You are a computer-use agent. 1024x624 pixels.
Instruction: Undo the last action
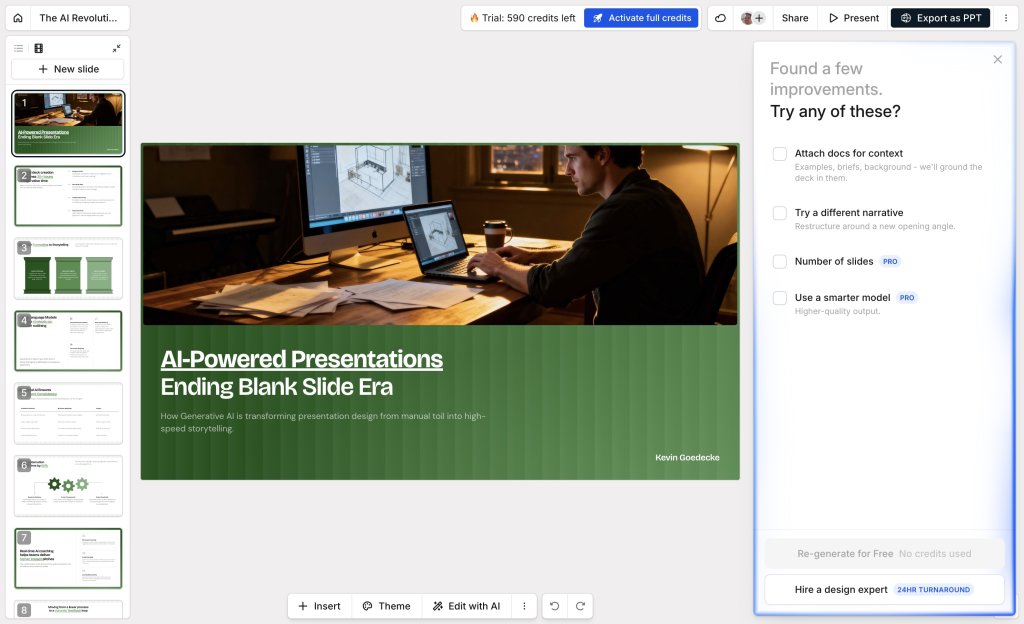point(554,606)
